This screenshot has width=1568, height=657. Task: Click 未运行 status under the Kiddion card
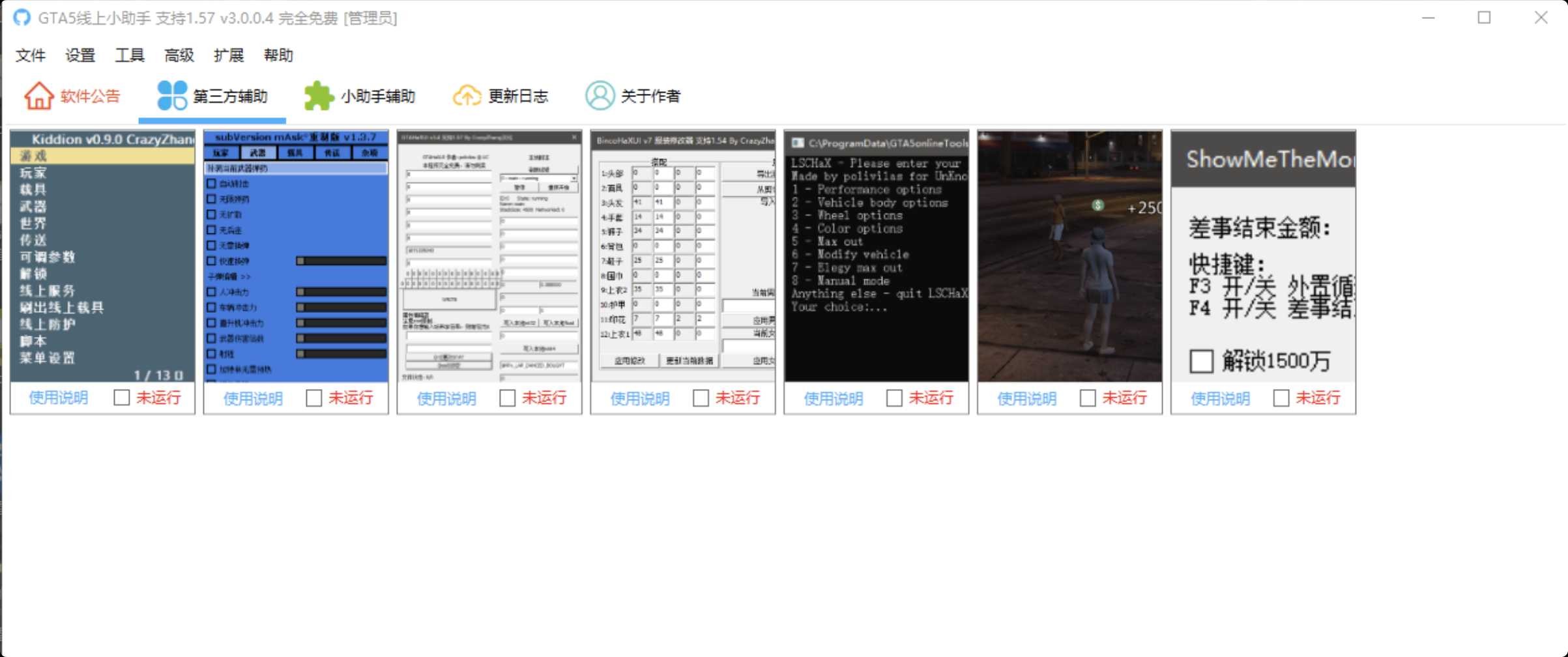158,398
